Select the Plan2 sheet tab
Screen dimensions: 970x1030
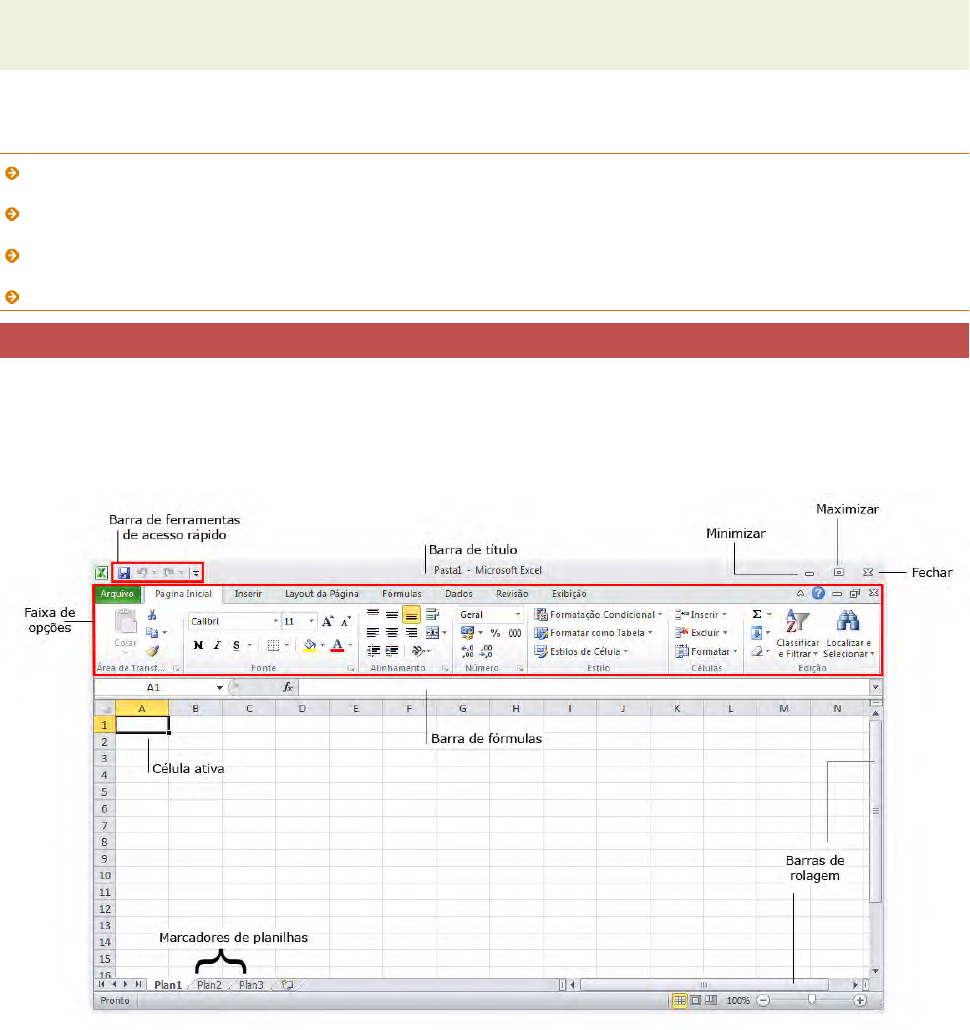(210, 985)
